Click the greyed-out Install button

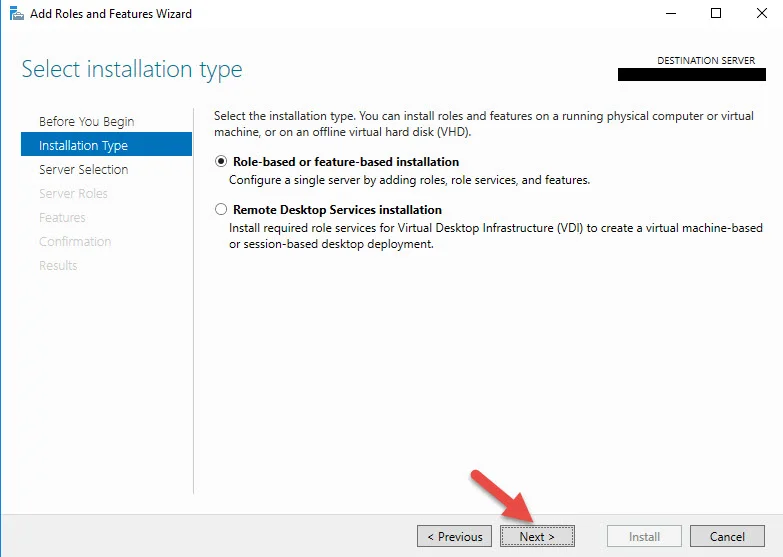point(644,536)
